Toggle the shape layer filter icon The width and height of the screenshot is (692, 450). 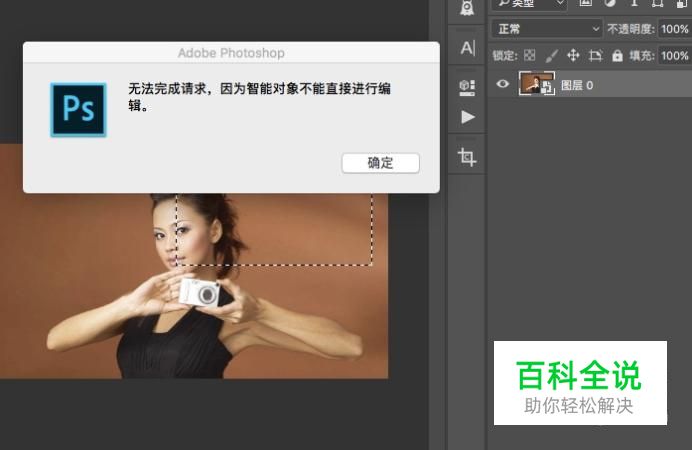point(658,4)
